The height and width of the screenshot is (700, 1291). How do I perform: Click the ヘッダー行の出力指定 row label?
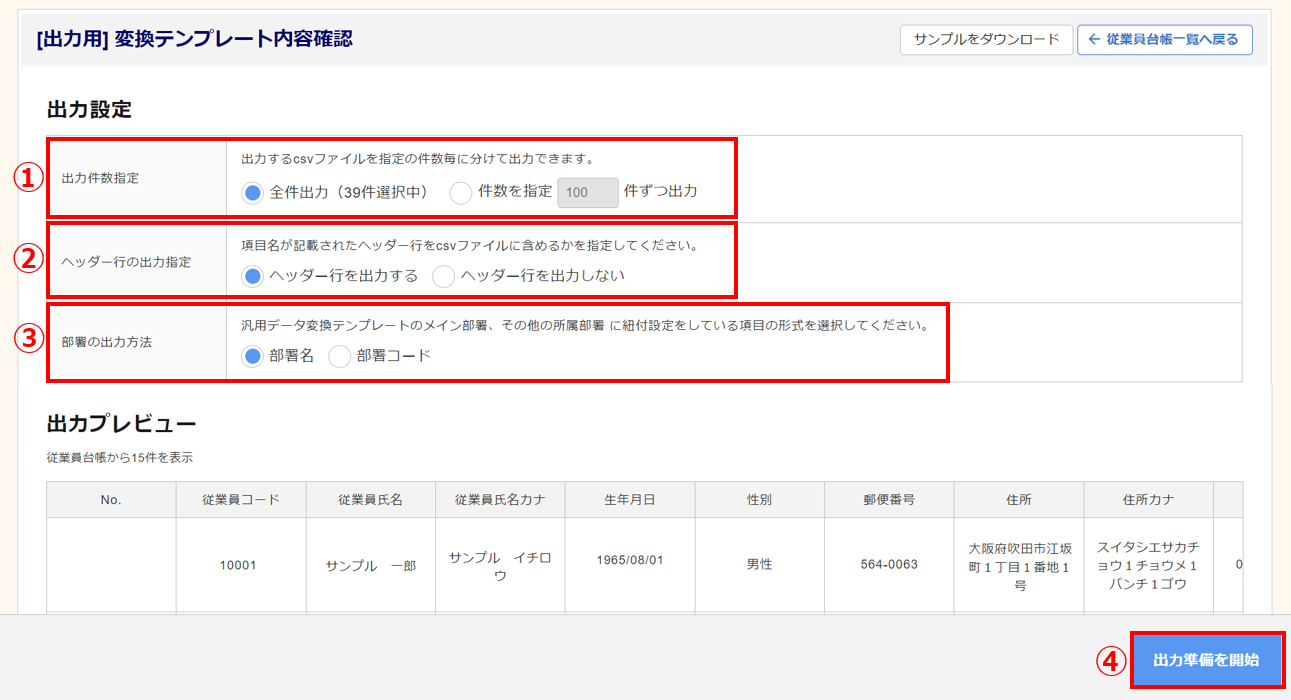click(x=126, y=262)
